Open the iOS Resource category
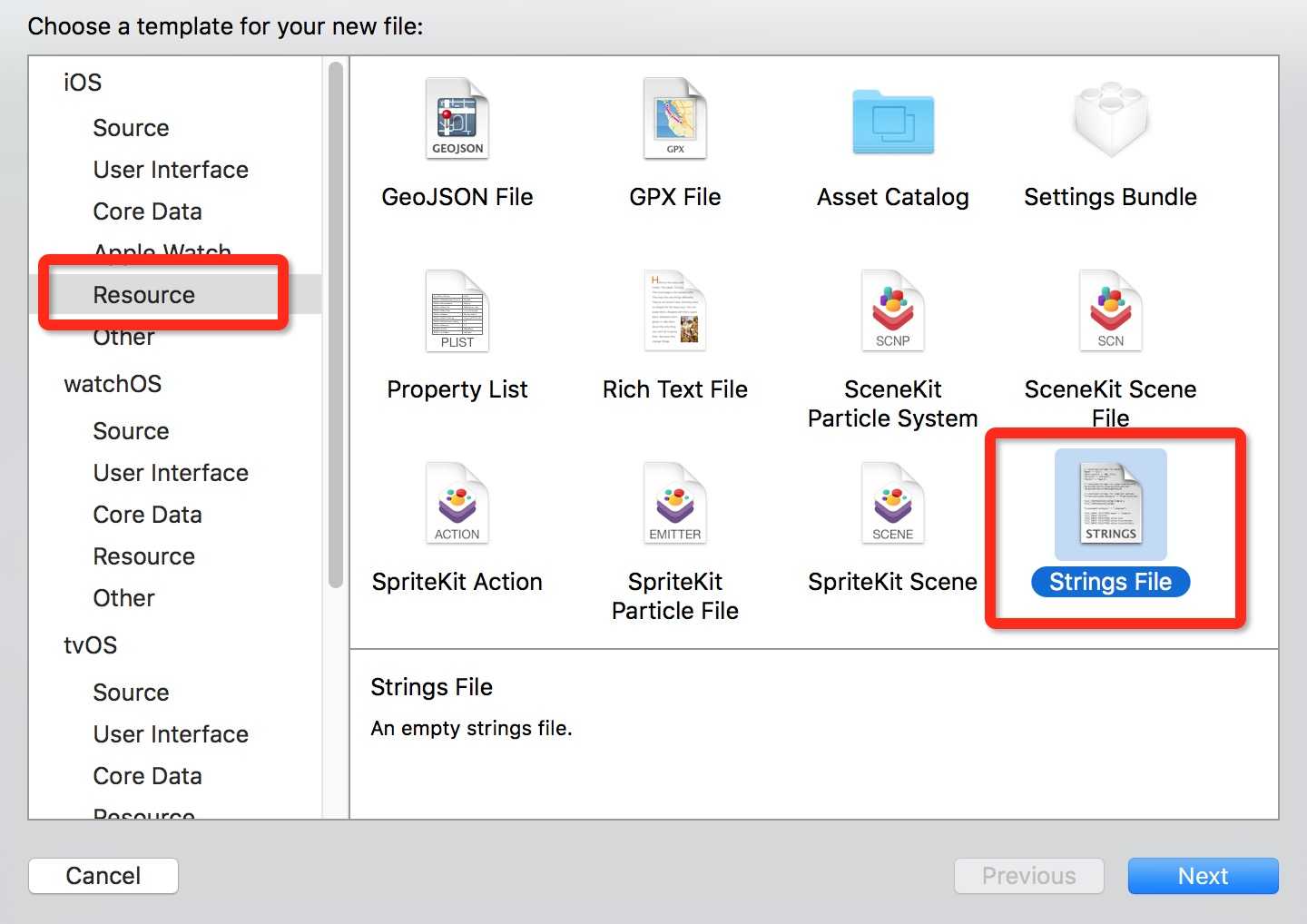Screen dimensions: 1307x924 pos(144,295)
